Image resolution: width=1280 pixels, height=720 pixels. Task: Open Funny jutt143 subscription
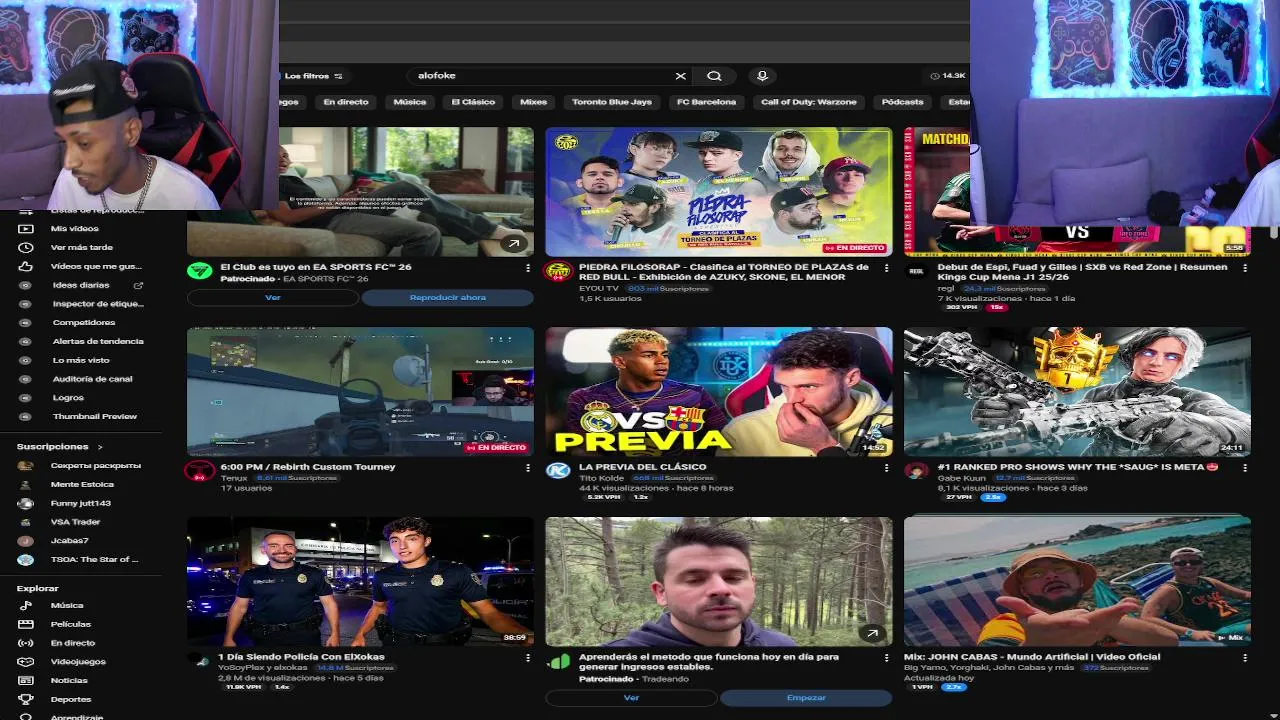(x=81, y=503)
